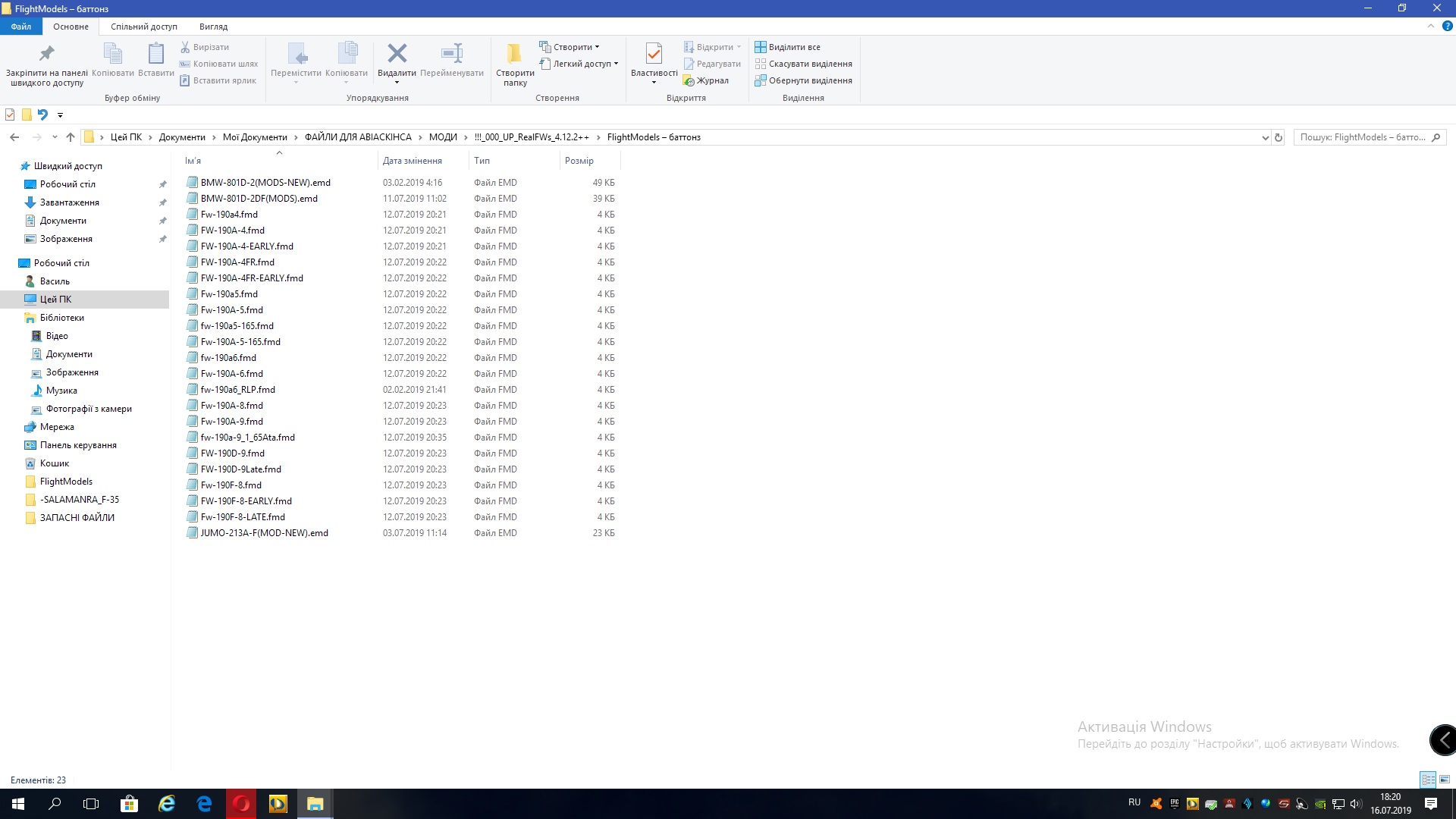
Task: Switch to large thumbnails view toggle
Action: (x=1445, y=780)
